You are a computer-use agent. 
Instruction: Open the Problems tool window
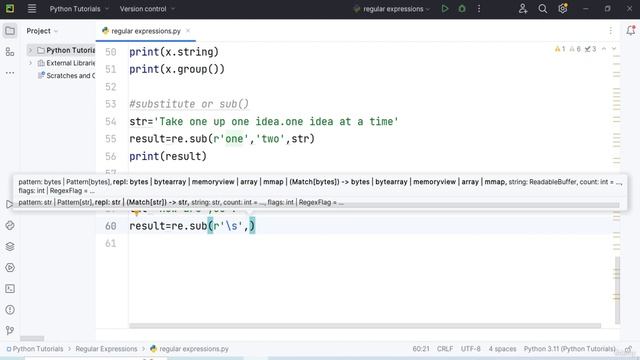(10, 310)
